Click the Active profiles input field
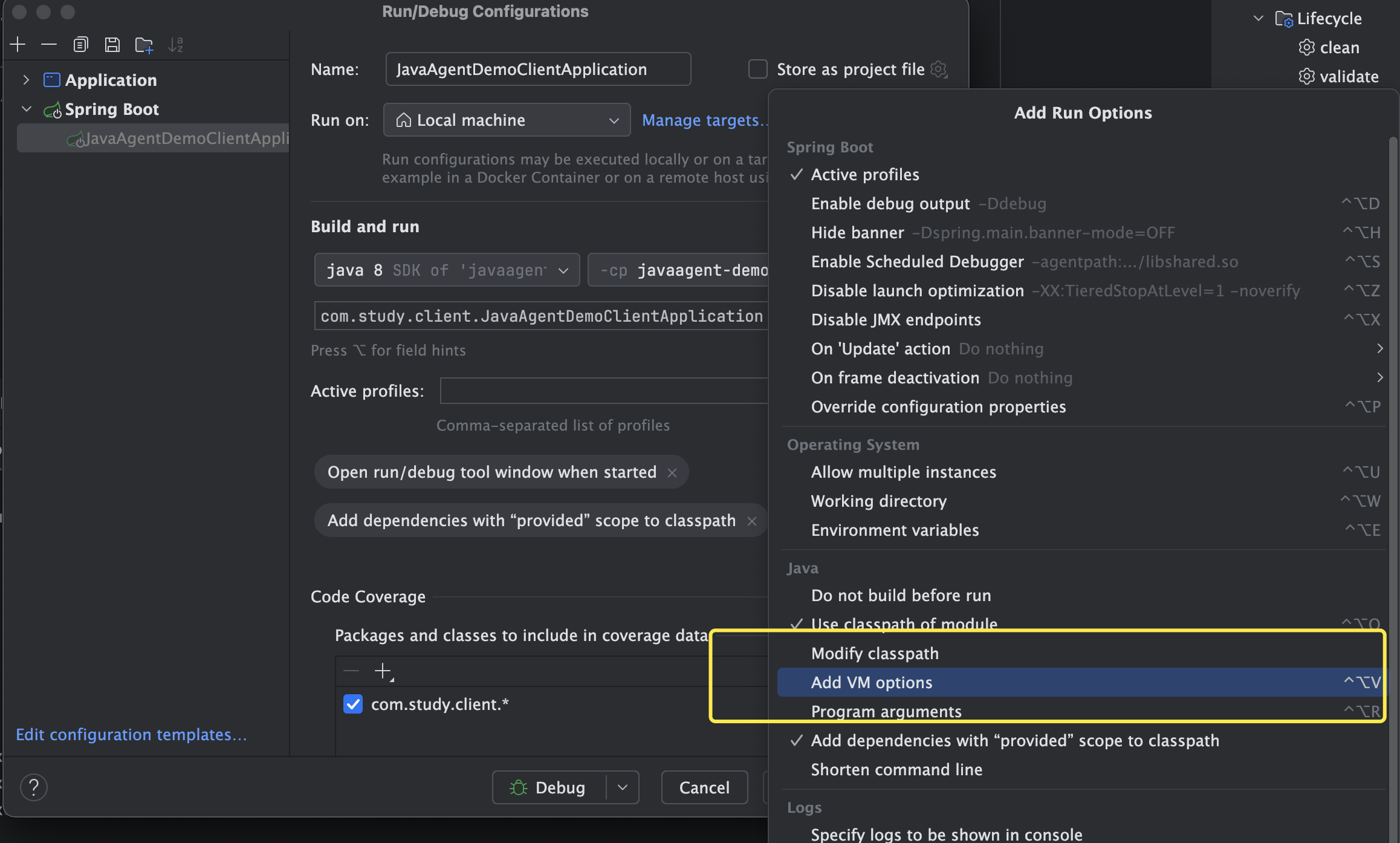The height and width of the screenshot is (843, 1400). [x=603, y=391]
